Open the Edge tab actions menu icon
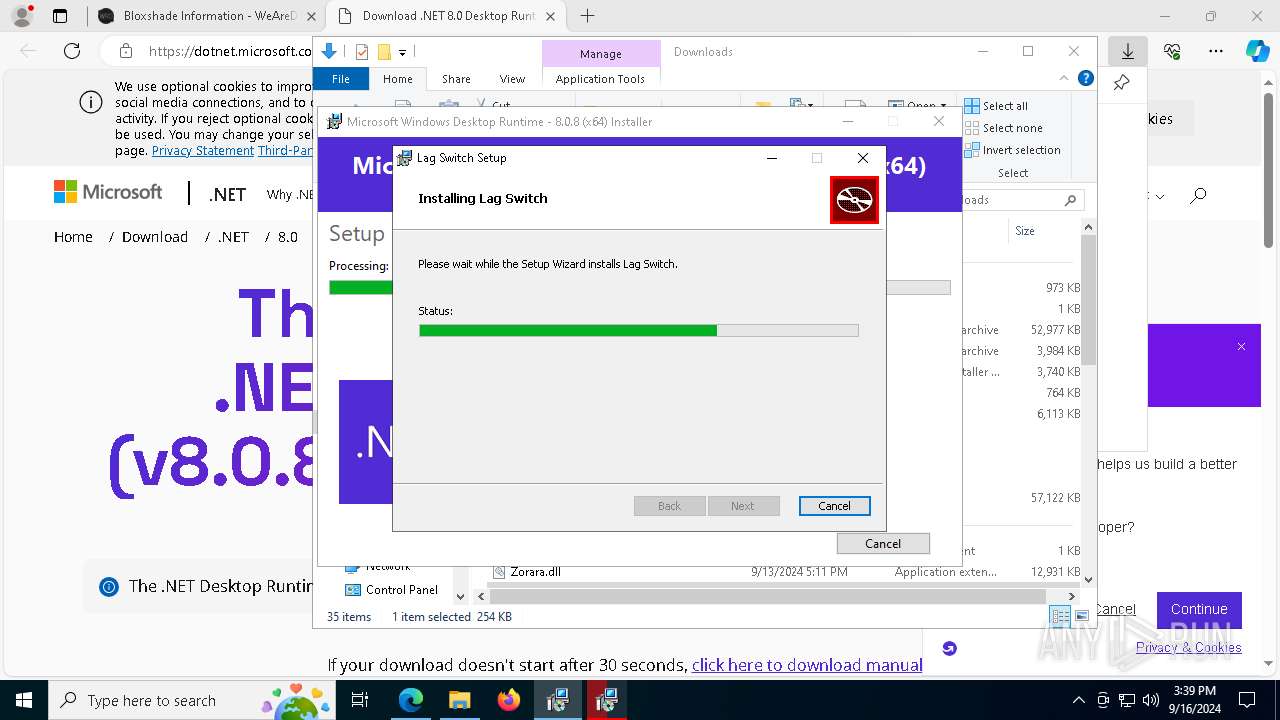 click(x=60, y=16)
